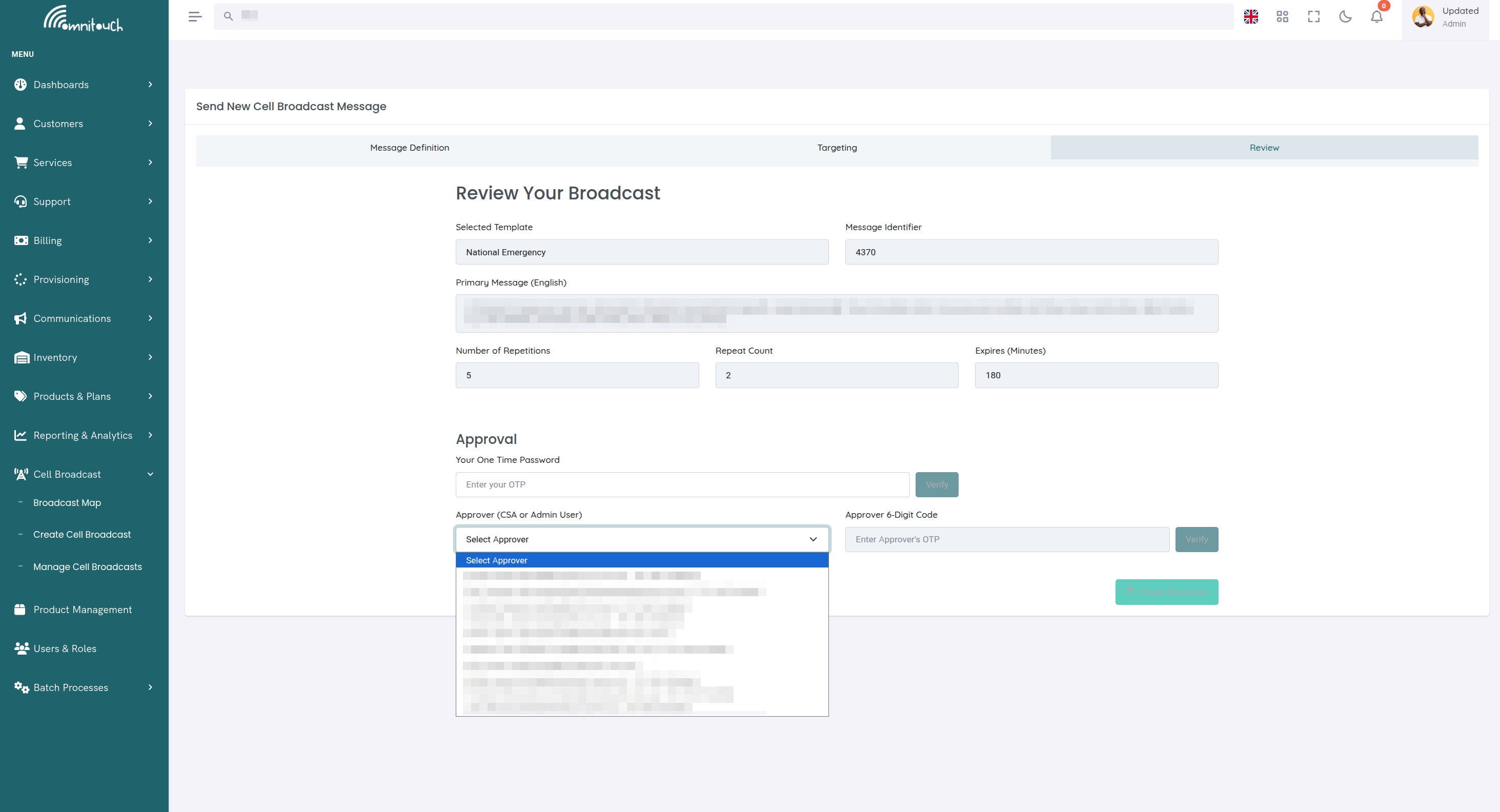The height and width of the screenshot is (812, 1500).
Task: Toggle the hamburger sidebar menu icon
Action: [194, 16]
